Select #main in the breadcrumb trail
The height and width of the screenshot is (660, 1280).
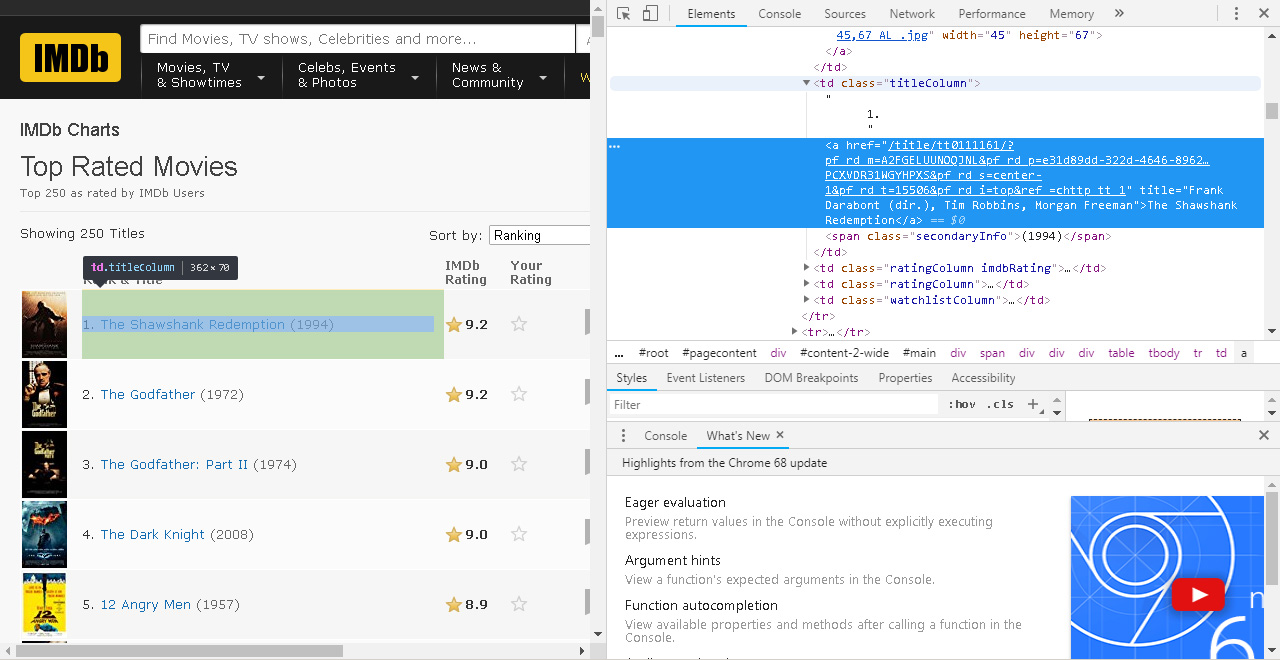pyautogui.click(x=919, y=353)
